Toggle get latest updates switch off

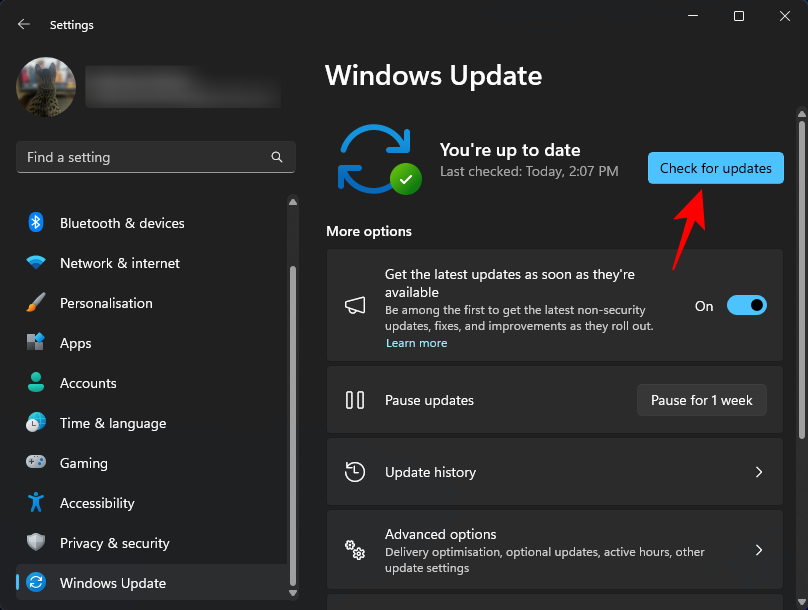click(x=746, y=306)
